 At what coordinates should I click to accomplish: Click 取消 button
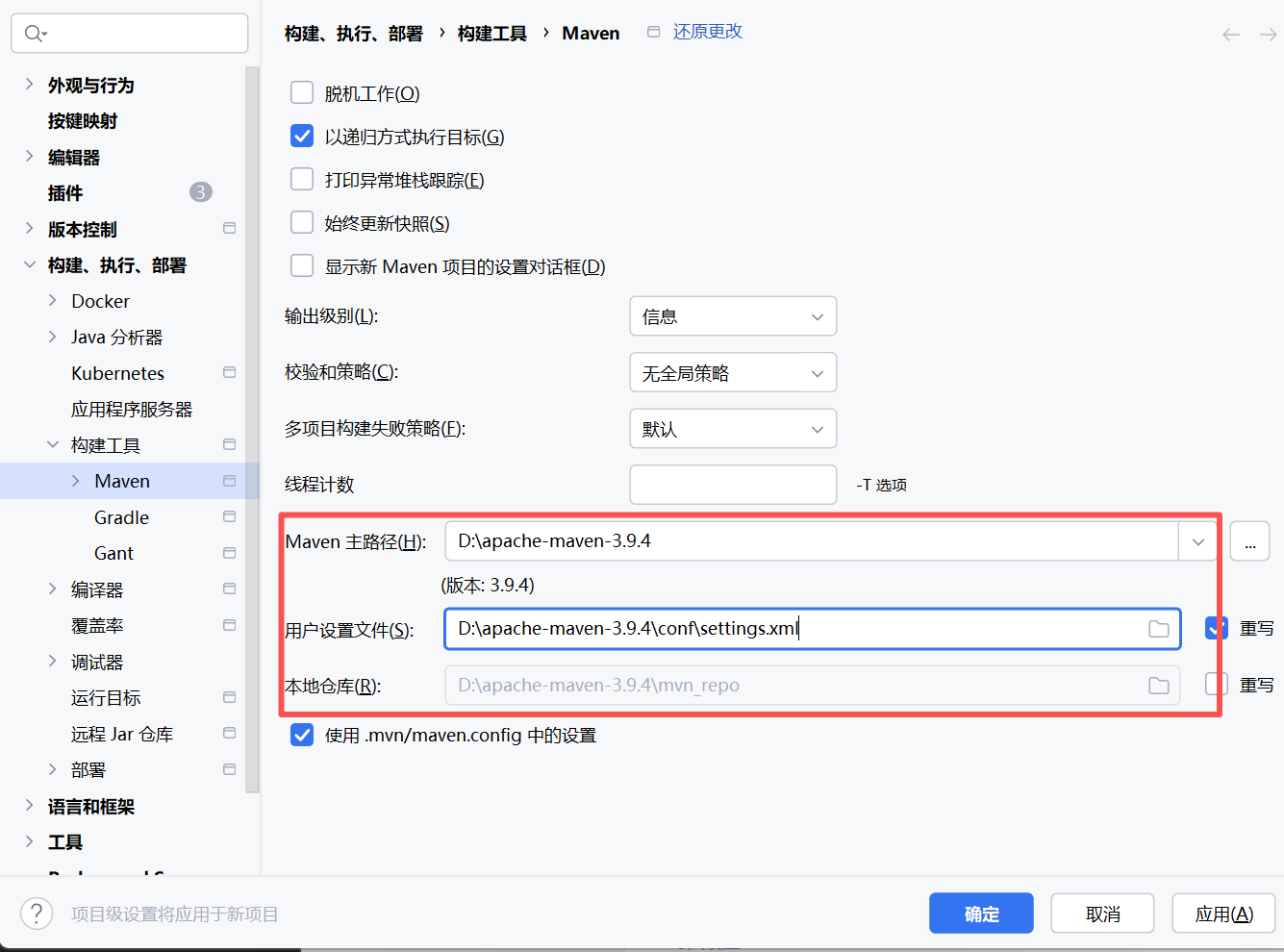1102,914
